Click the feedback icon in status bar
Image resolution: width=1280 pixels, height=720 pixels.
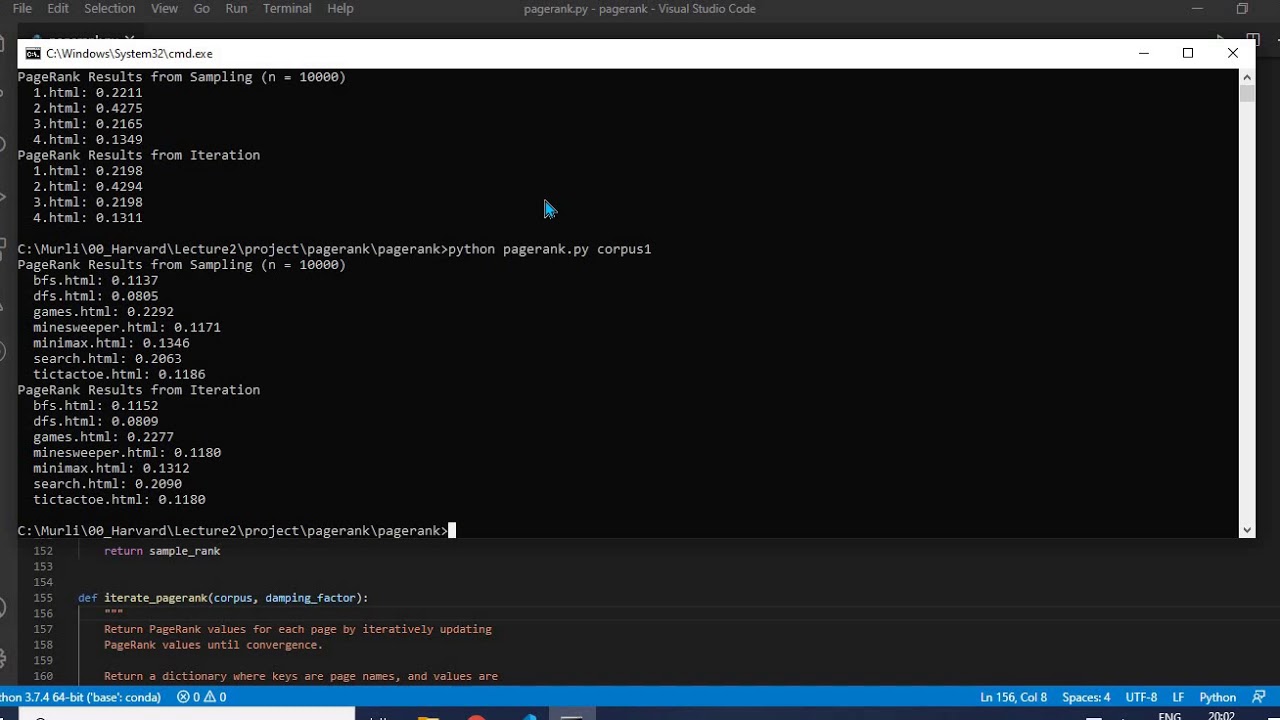[1258, 697]
